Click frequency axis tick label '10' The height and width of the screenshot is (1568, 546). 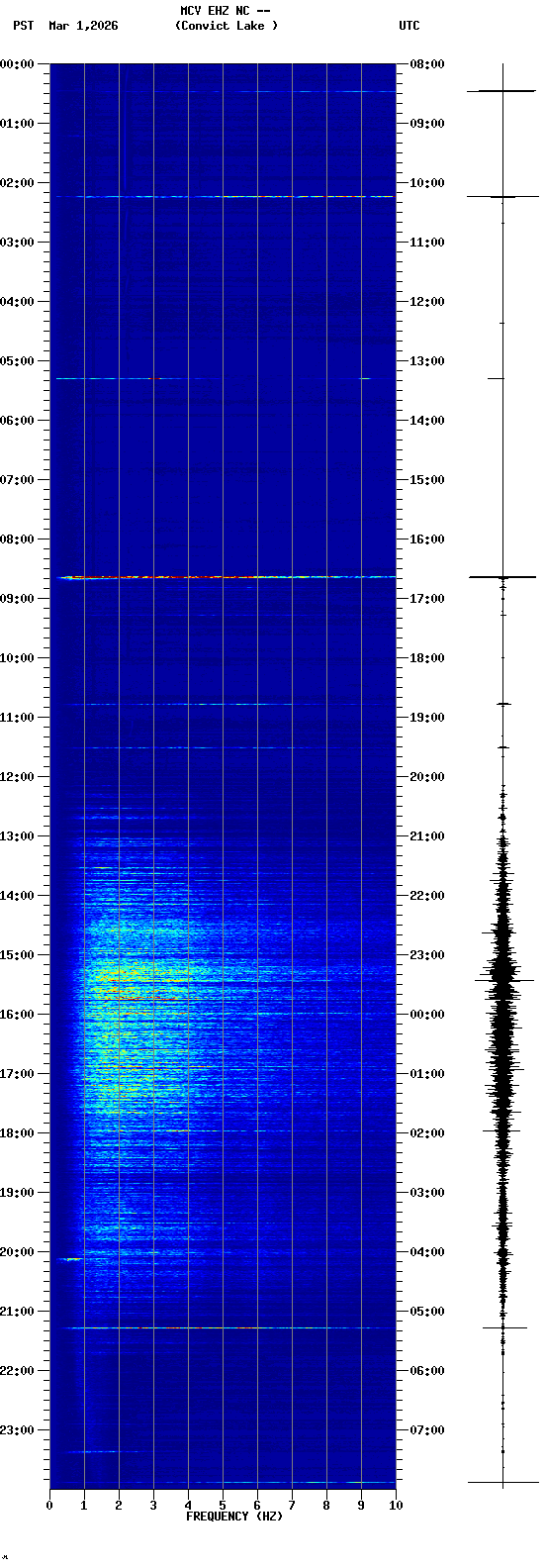coord(396,1506)
